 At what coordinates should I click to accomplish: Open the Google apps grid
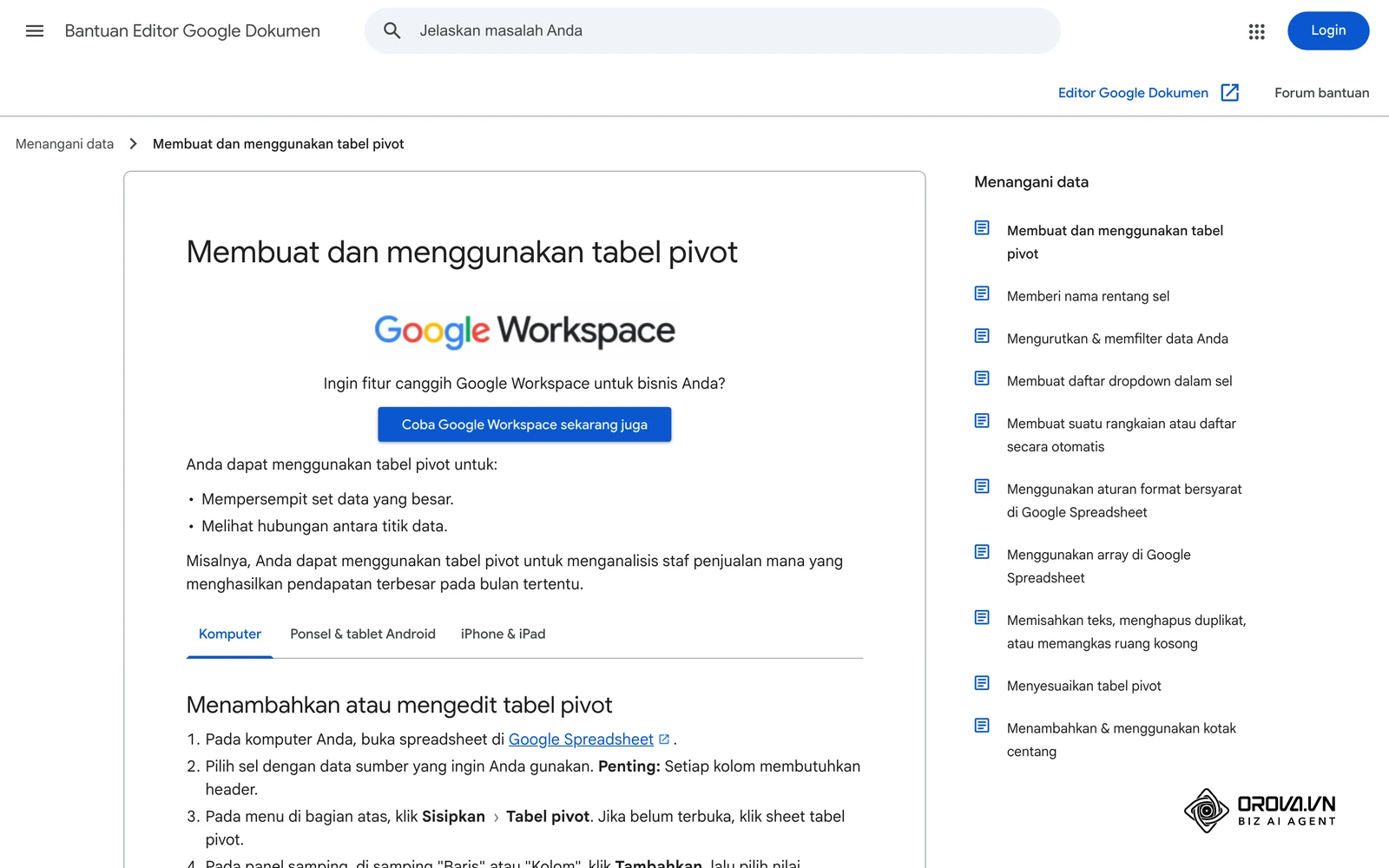[1256, 31]
